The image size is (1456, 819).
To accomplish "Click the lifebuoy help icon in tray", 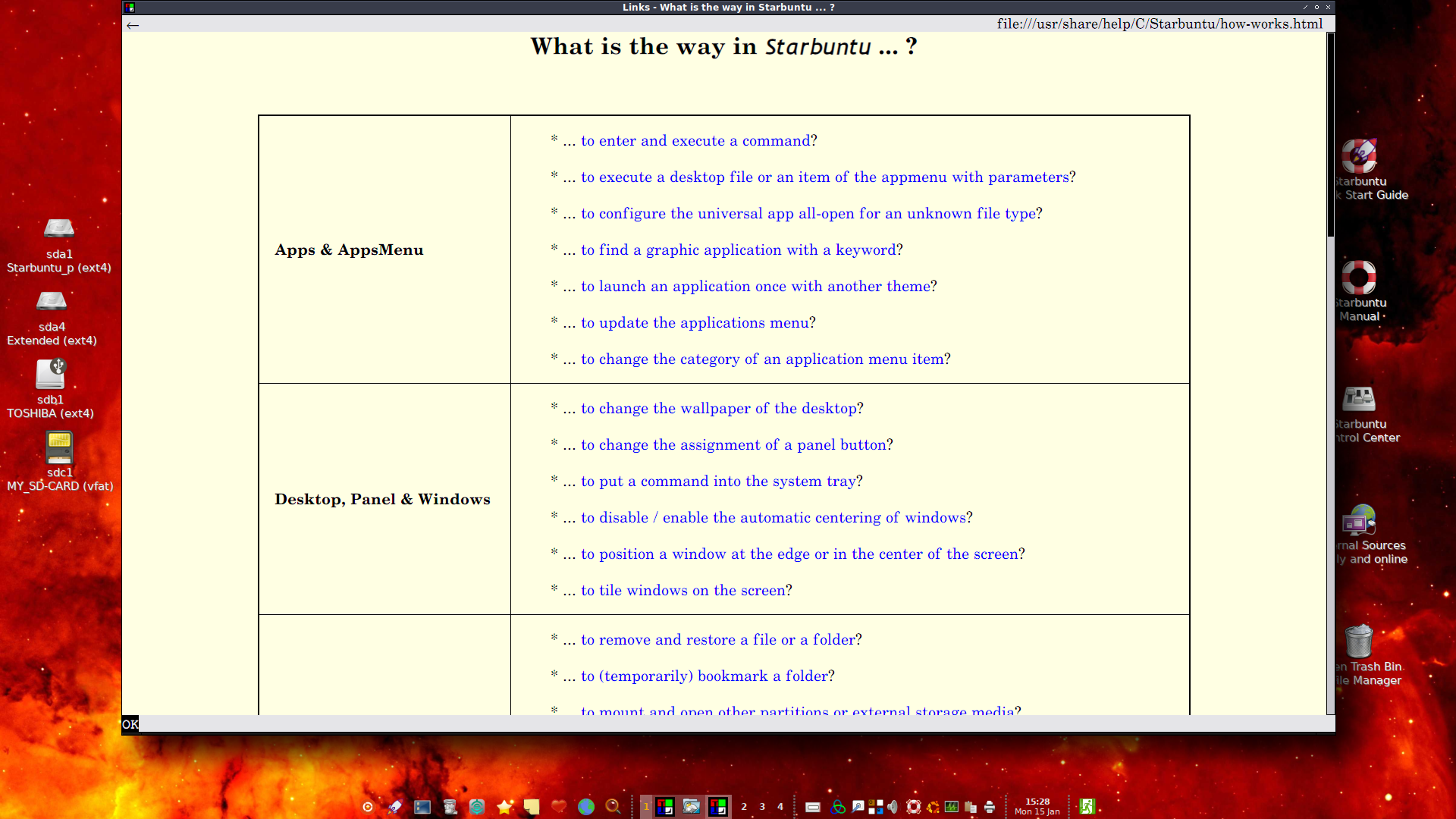I will 914,807.
